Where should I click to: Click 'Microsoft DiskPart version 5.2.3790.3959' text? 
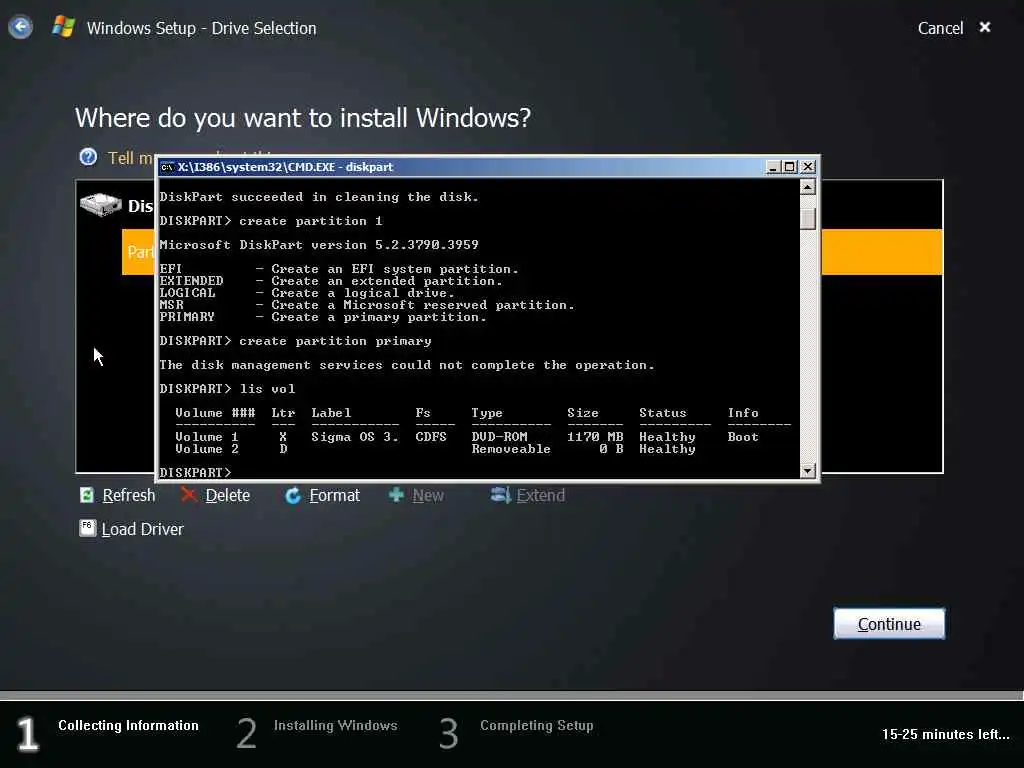point(319,245)
